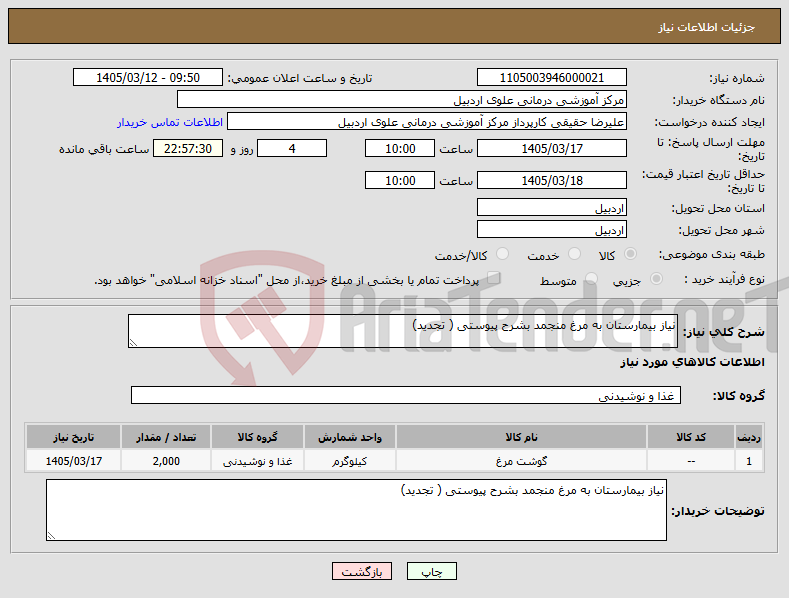Click the گروه کالا column header
This screenshot has height=598, width=789.
click(x=257, y=437)
